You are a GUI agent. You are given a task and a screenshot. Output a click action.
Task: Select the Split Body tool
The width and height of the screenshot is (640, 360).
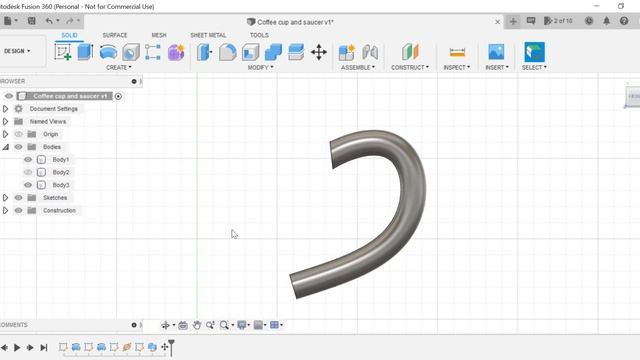(296, 52)
